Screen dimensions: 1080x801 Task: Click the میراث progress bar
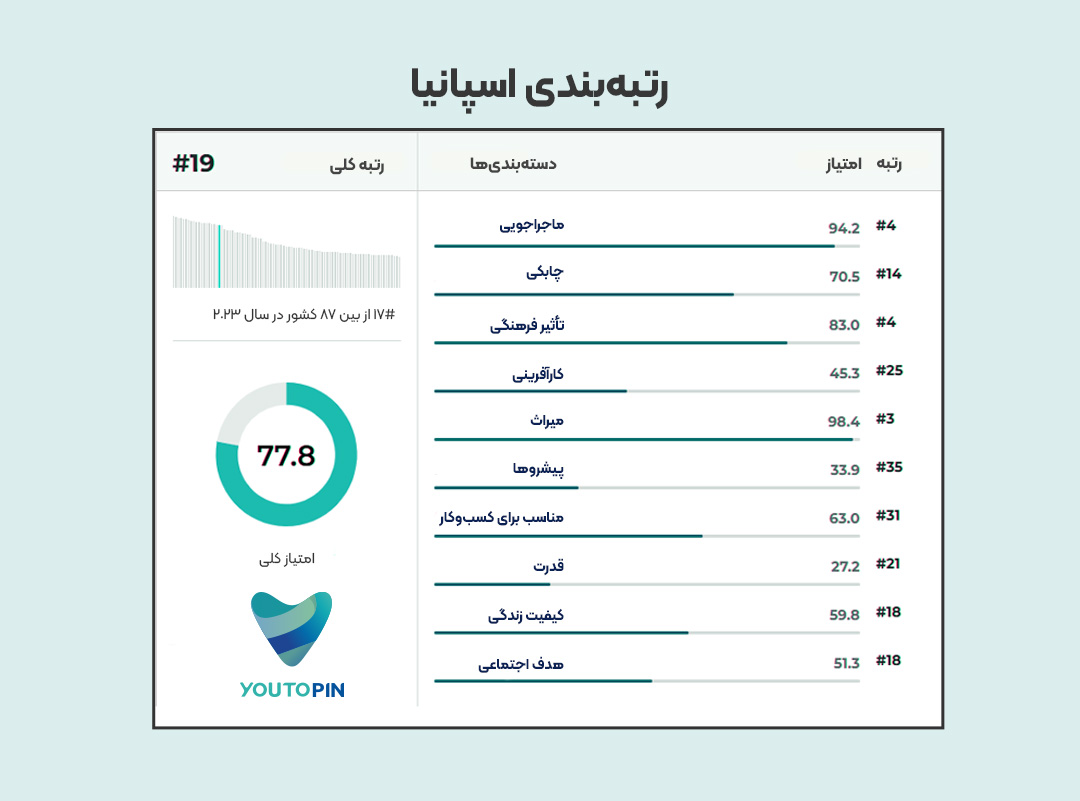tap(647, 439)
